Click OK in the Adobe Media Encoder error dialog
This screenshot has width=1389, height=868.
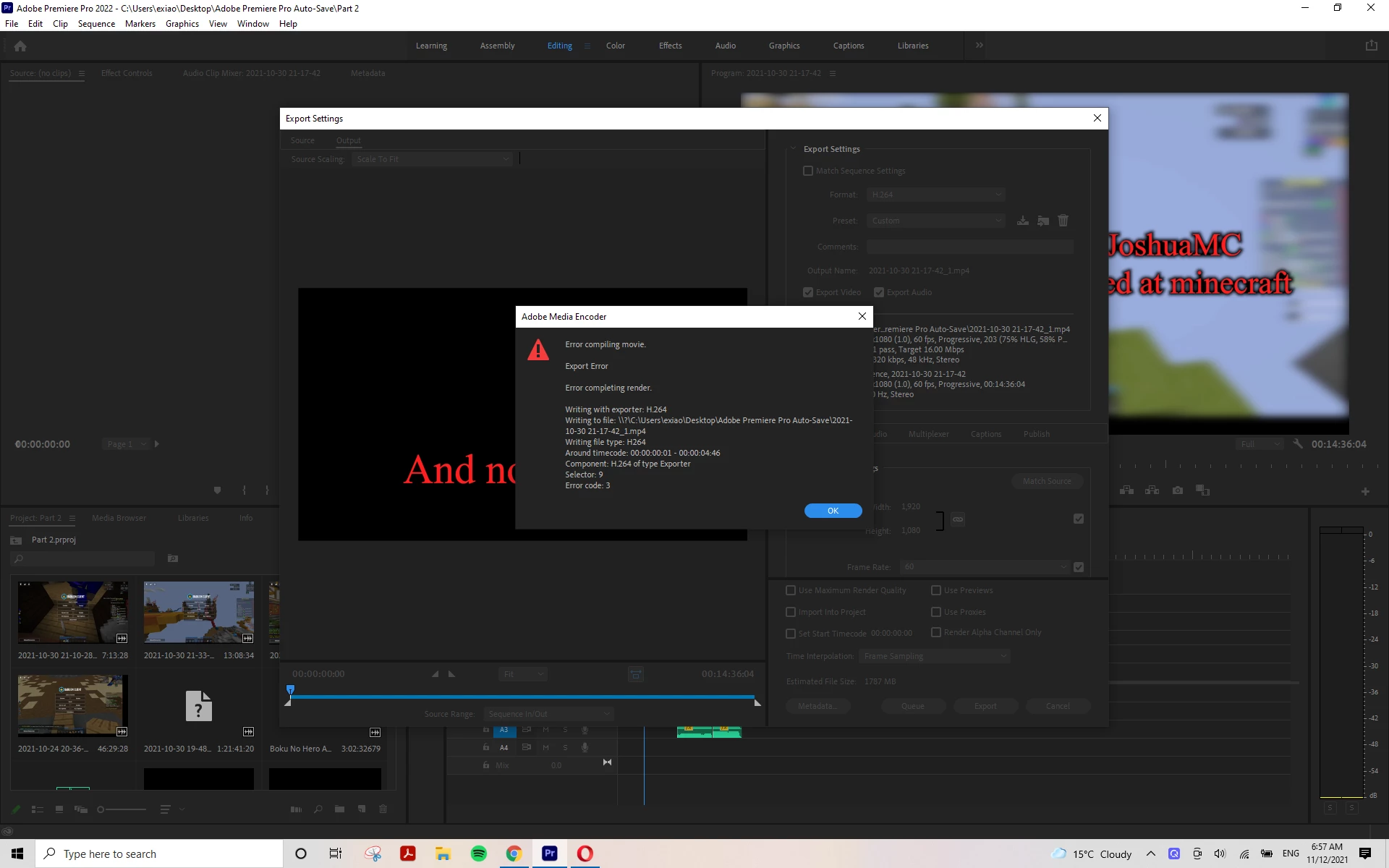(x=833, y=511)
